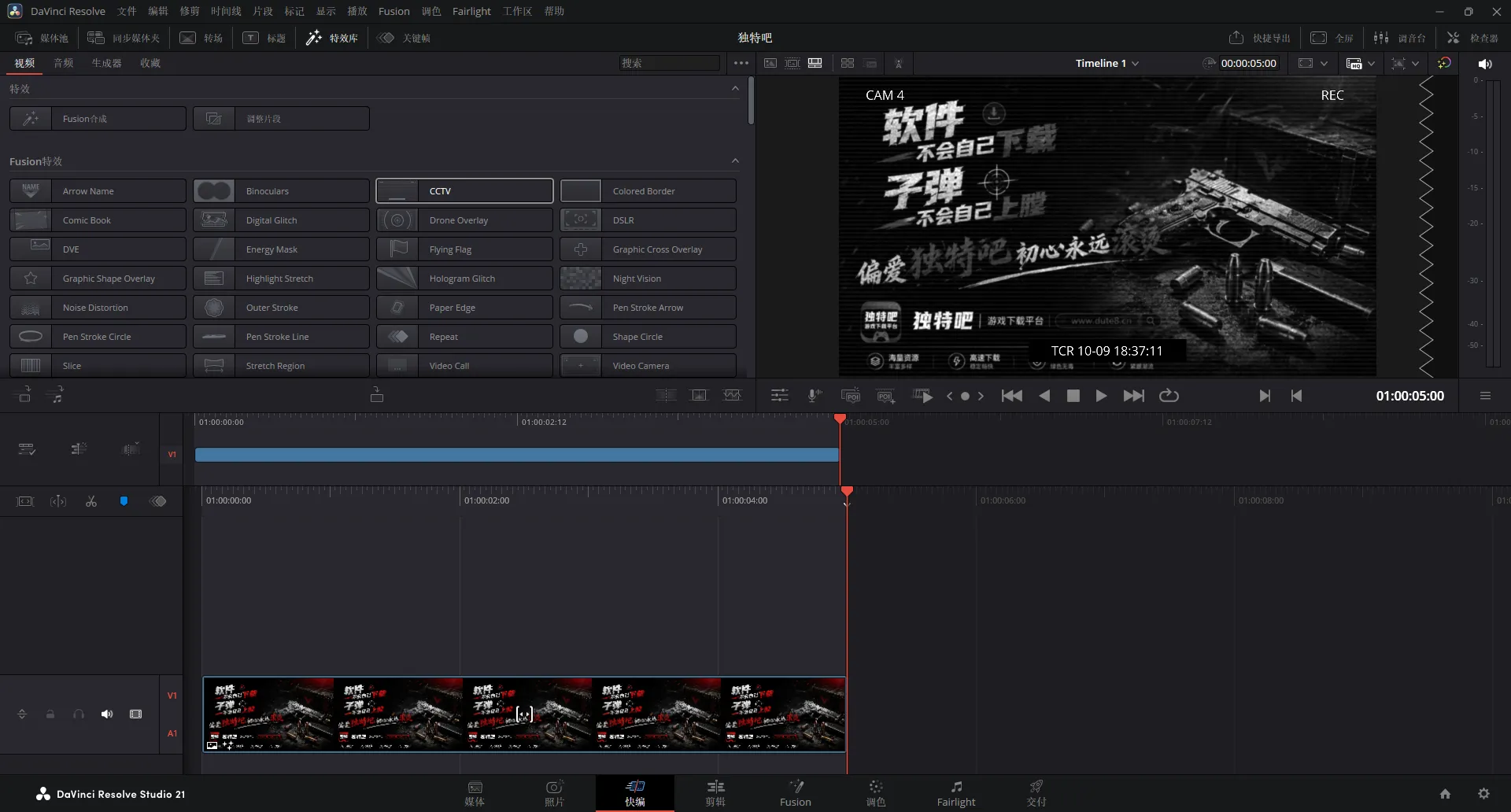
Task: Open the Titles (标题) panel
Action: tap(264, 38)
